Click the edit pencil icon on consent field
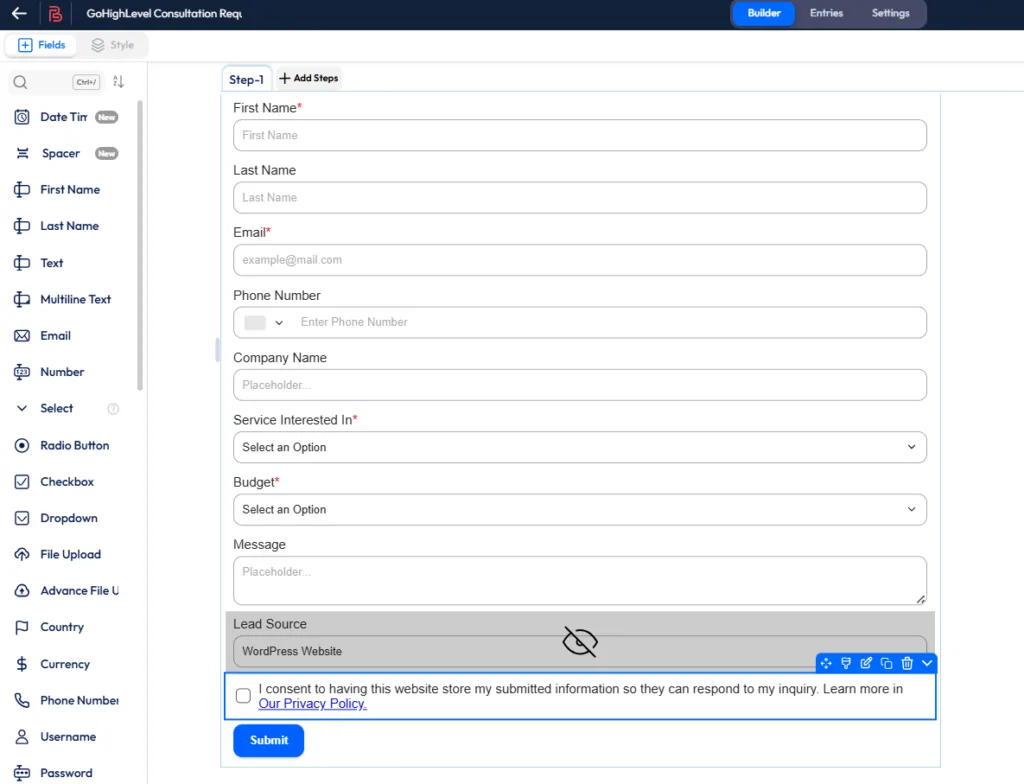 [867, 663]
